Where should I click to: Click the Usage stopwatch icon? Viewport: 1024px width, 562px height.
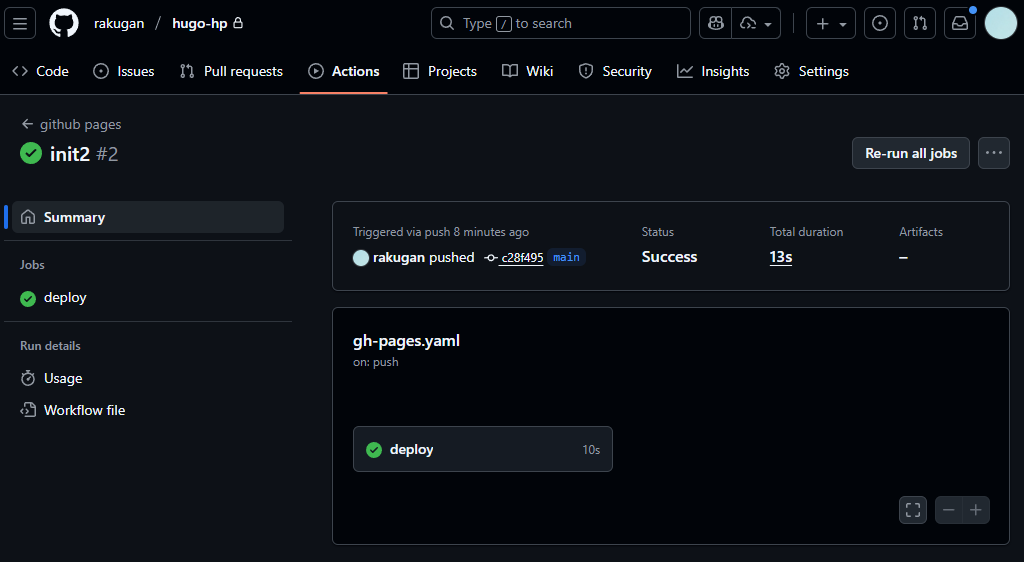click(x=28, y=379)
